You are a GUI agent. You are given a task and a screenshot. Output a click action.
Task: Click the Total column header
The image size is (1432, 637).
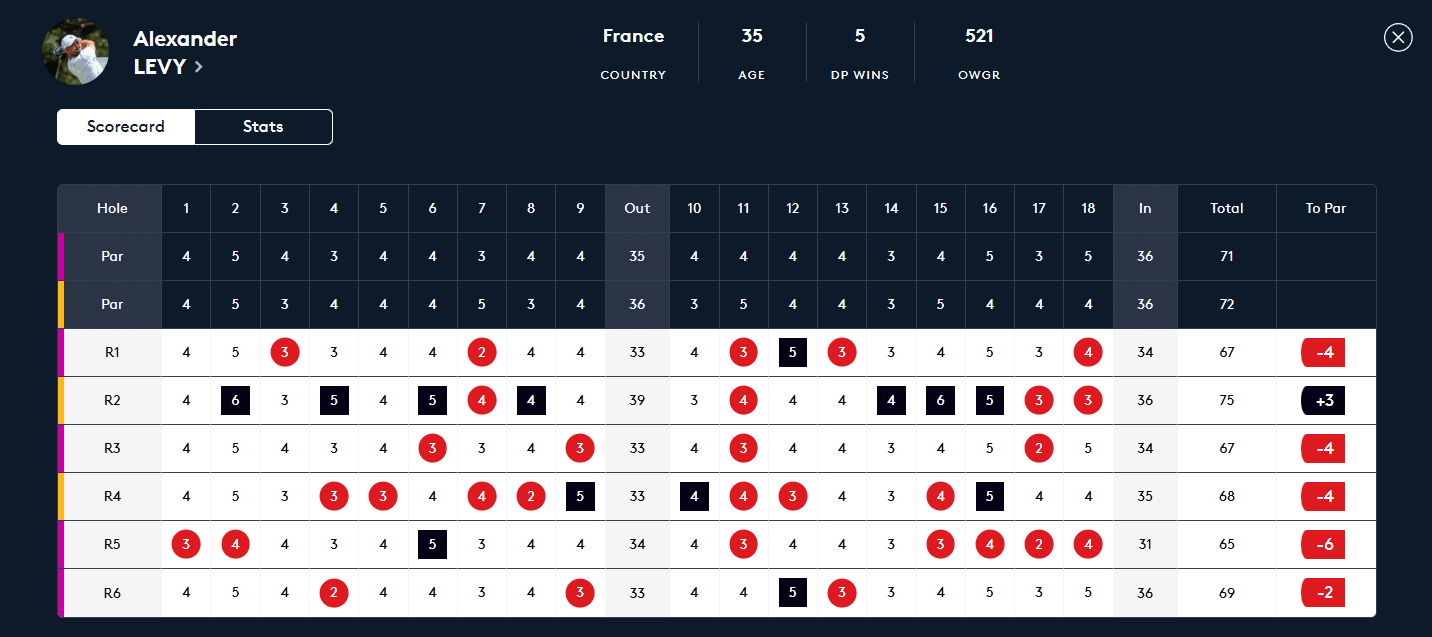click(x=1227, y=208)
